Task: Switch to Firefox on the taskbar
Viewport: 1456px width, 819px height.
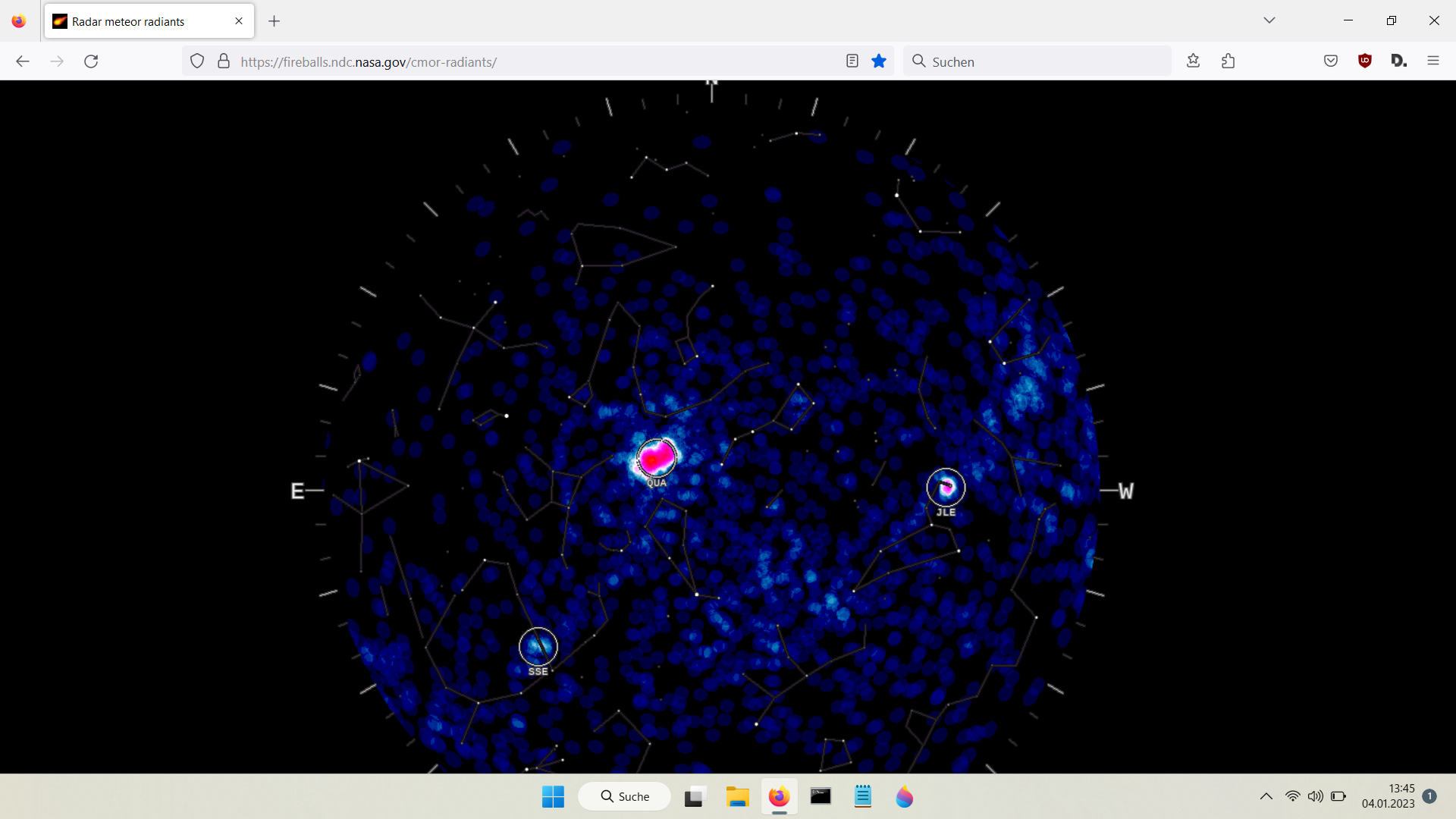Action: click(x=779, y=797)
